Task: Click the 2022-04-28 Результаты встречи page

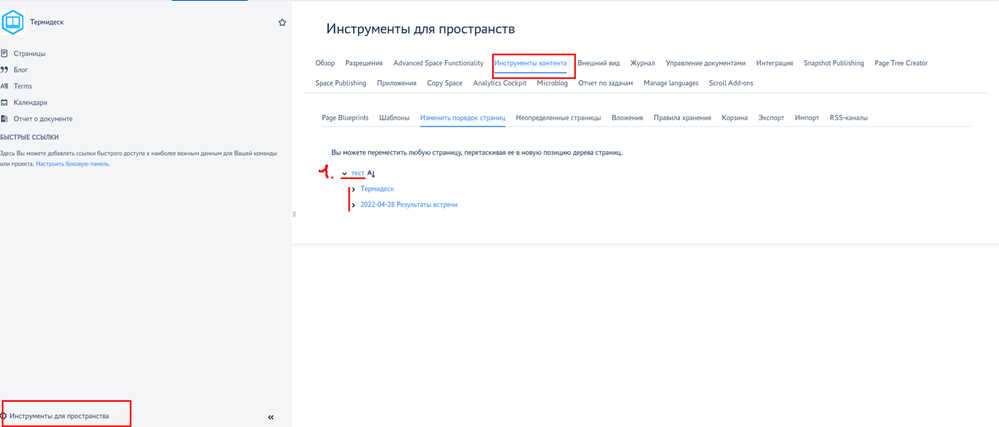Action: click(x=409, y=205)
